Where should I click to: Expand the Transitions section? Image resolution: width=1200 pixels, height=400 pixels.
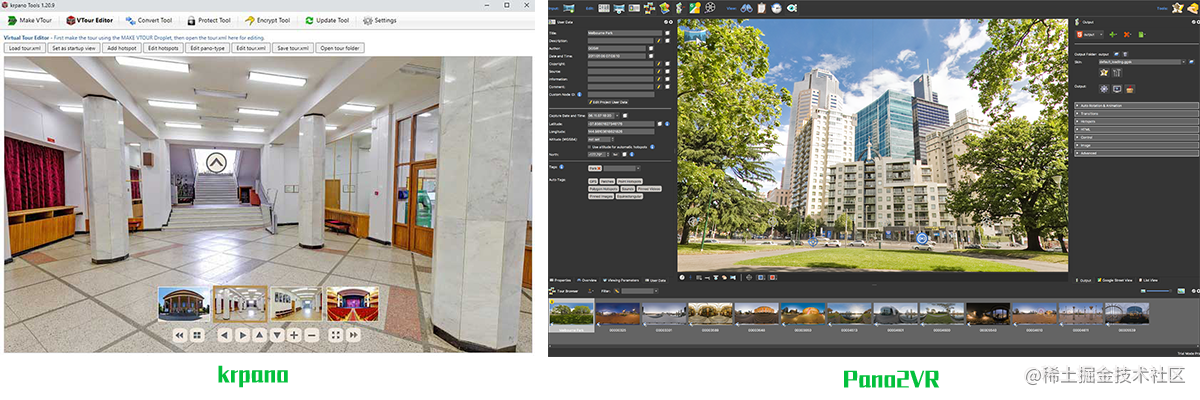[1136, 113]
